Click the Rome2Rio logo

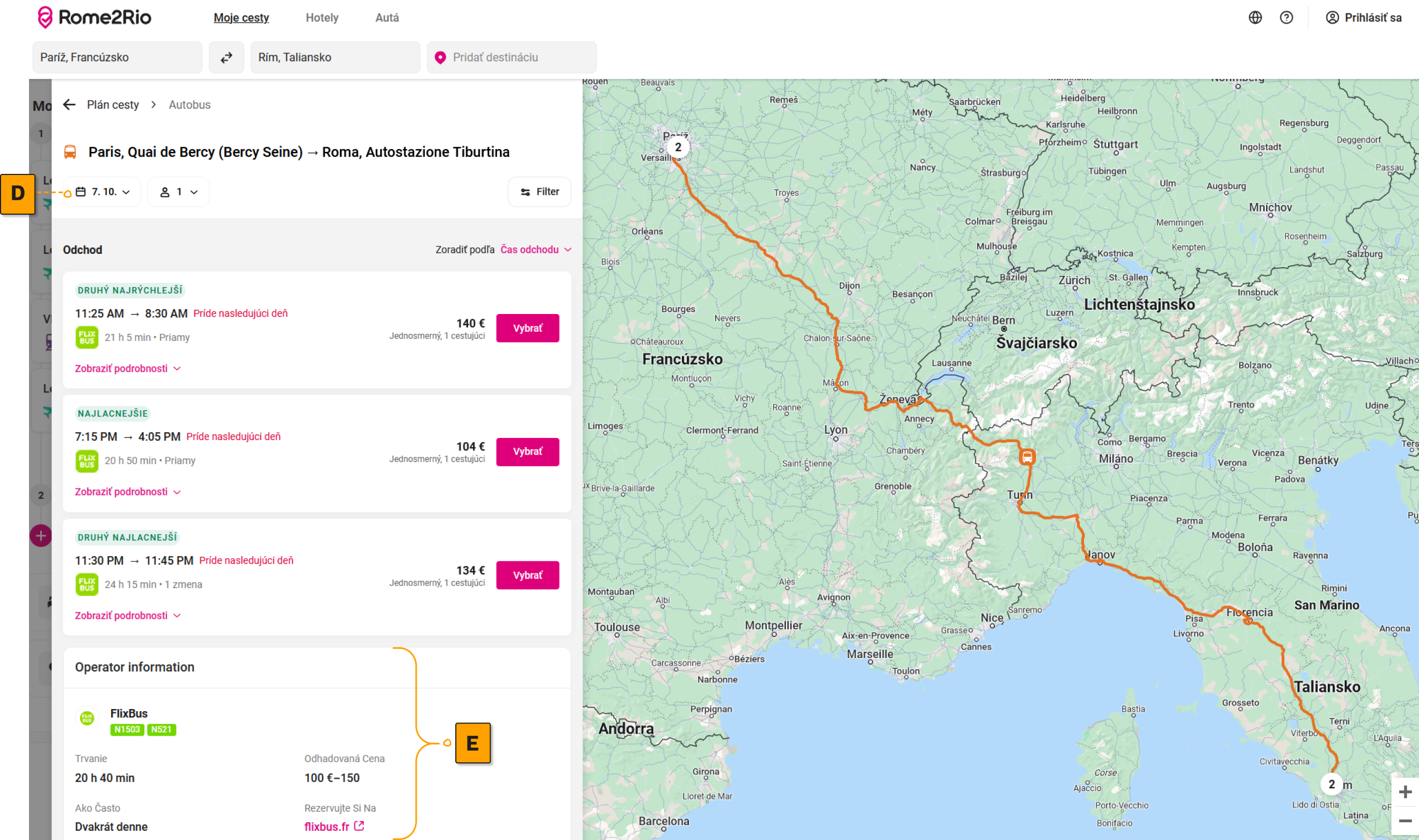pos(94,17)
